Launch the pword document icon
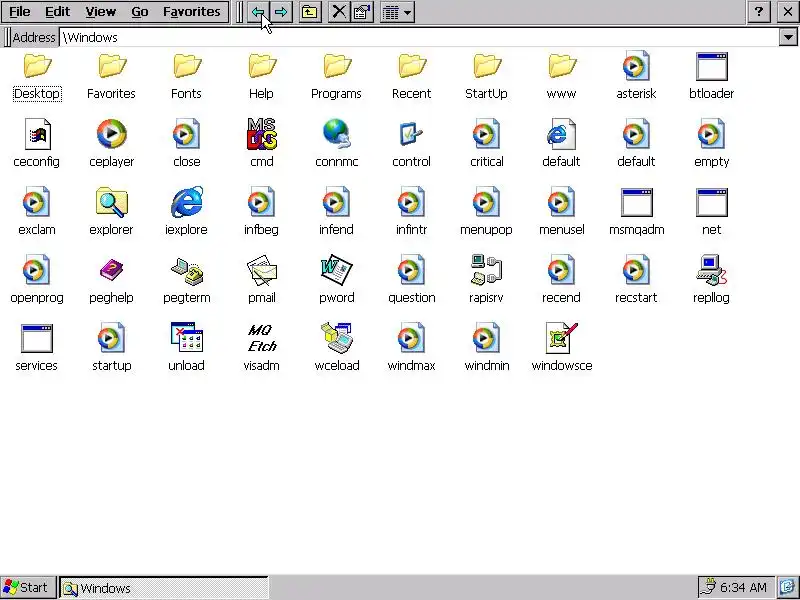Image resolution: width=800 pixels, height=600 pixels. (336, 270)
